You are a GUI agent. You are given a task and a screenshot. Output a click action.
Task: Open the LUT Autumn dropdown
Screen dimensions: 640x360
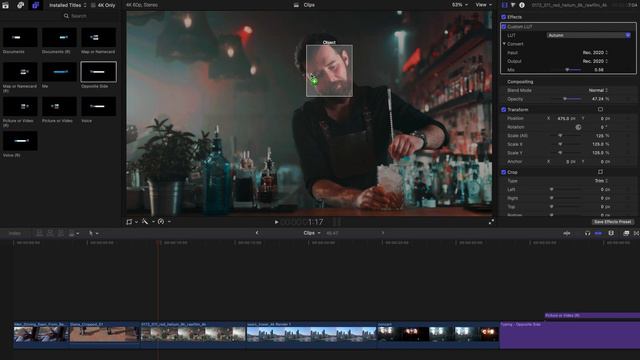click(589, 35)
